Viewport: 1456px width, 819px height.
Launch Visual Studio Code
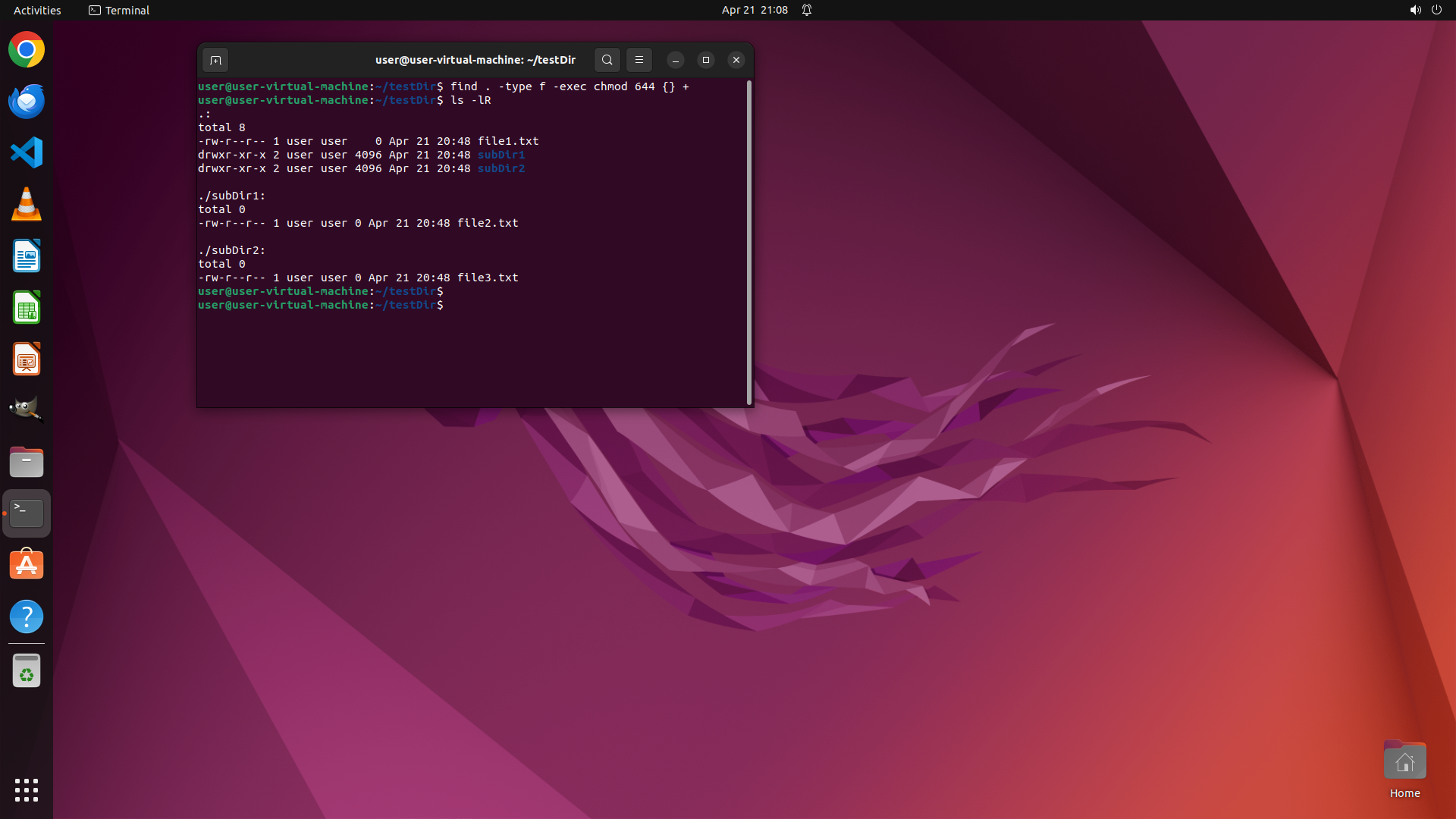(27, 152)
